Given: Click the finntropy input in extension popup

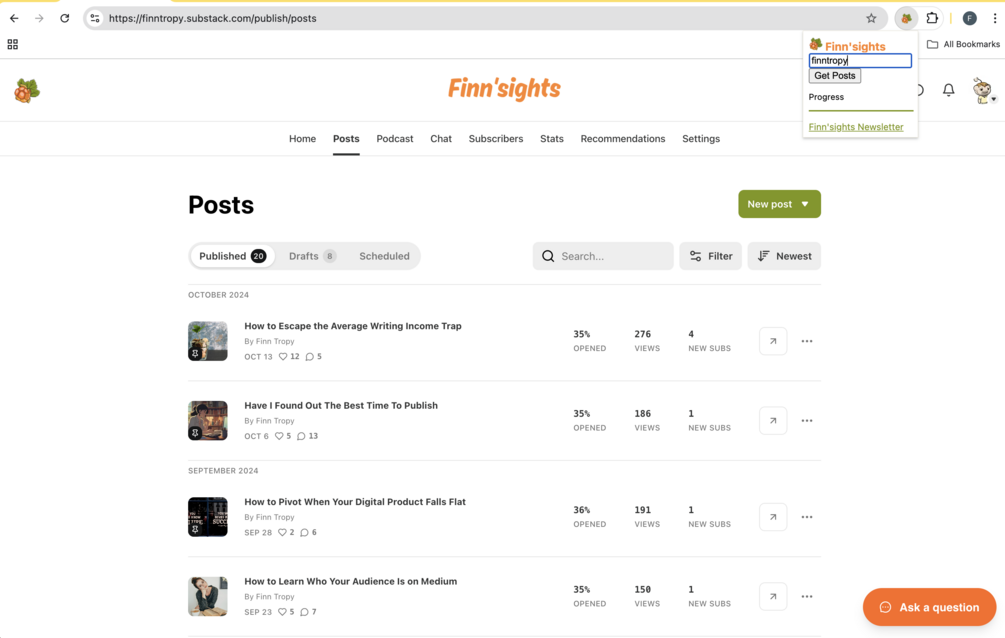Looking at the screenshot, I should point(860,60).
